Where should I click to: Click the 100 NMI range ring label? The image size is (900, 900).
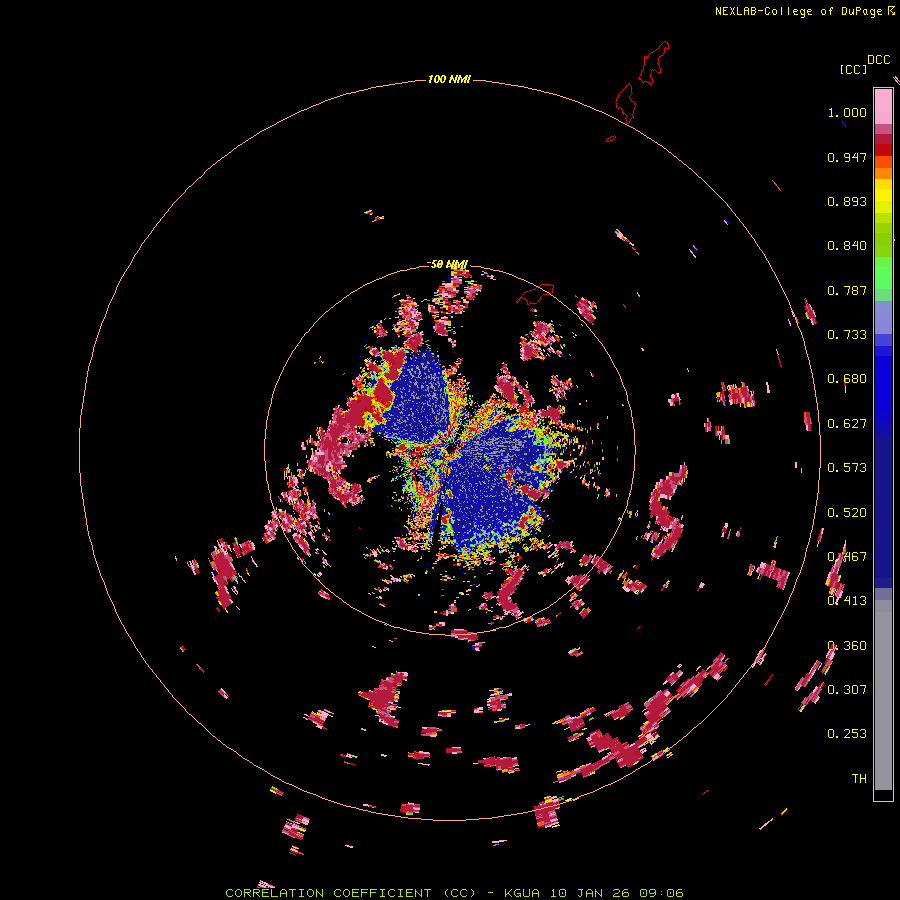449,79
